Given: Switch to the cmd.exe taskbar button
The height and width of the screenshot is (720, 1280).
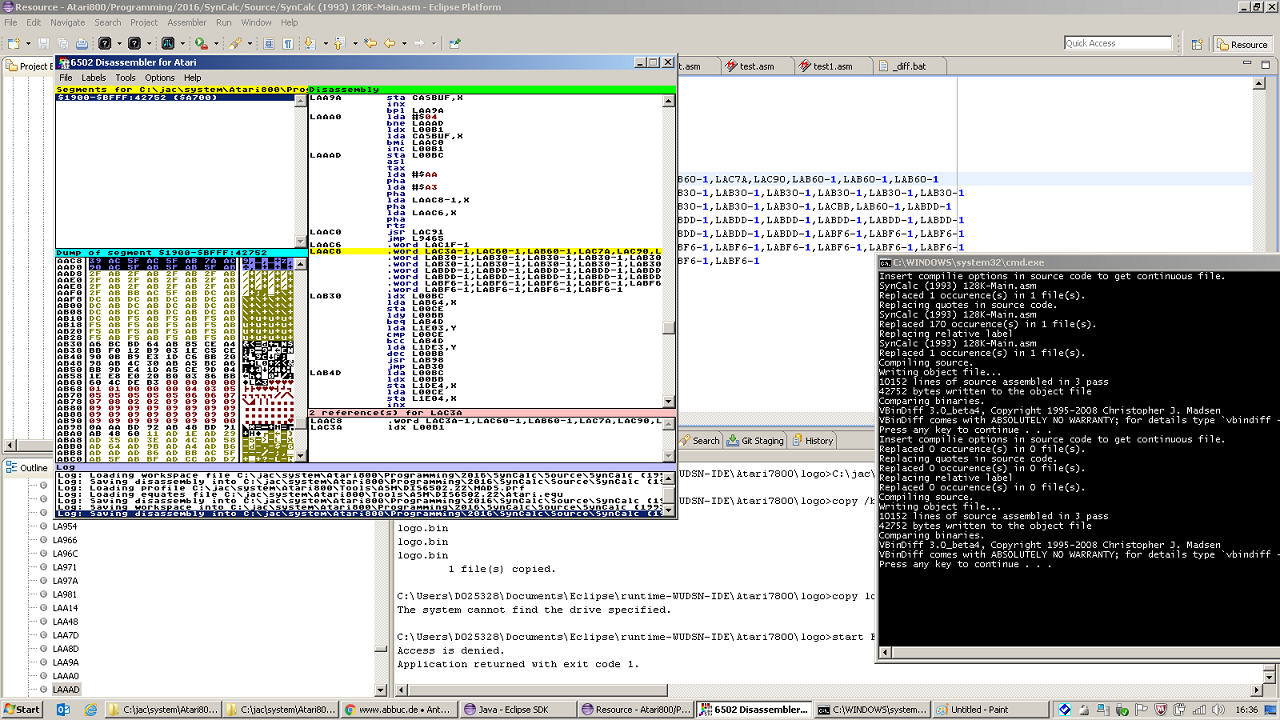Looking at the screenshot, I should pyautogui.click(x=873, y=709).
